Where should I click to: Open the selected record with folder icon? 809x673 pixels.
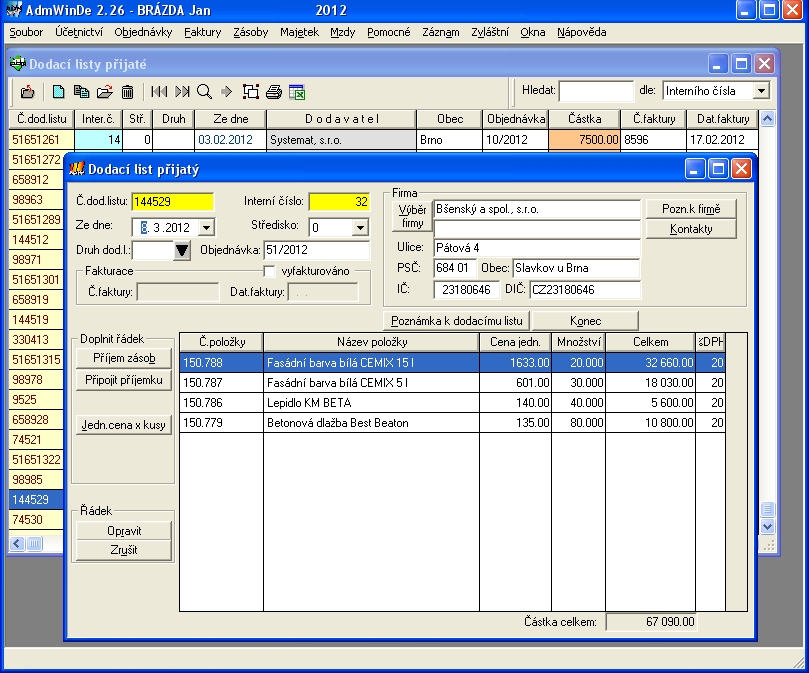pyautogui.click(x=104, y=92)
